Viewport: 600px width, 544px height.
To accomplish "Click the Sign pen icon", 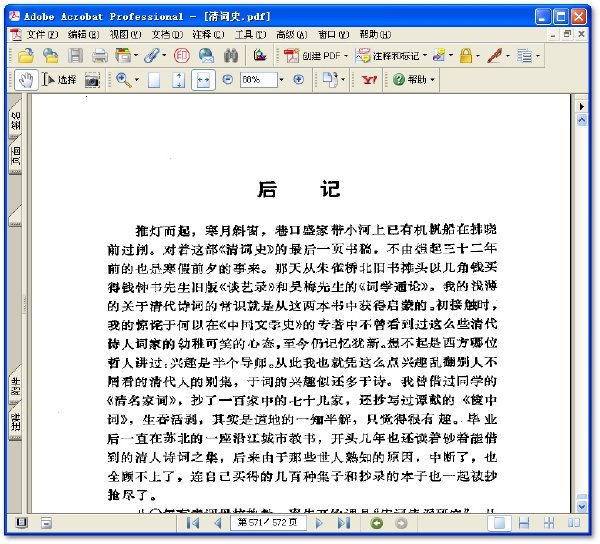I will [x=495, y=56].
